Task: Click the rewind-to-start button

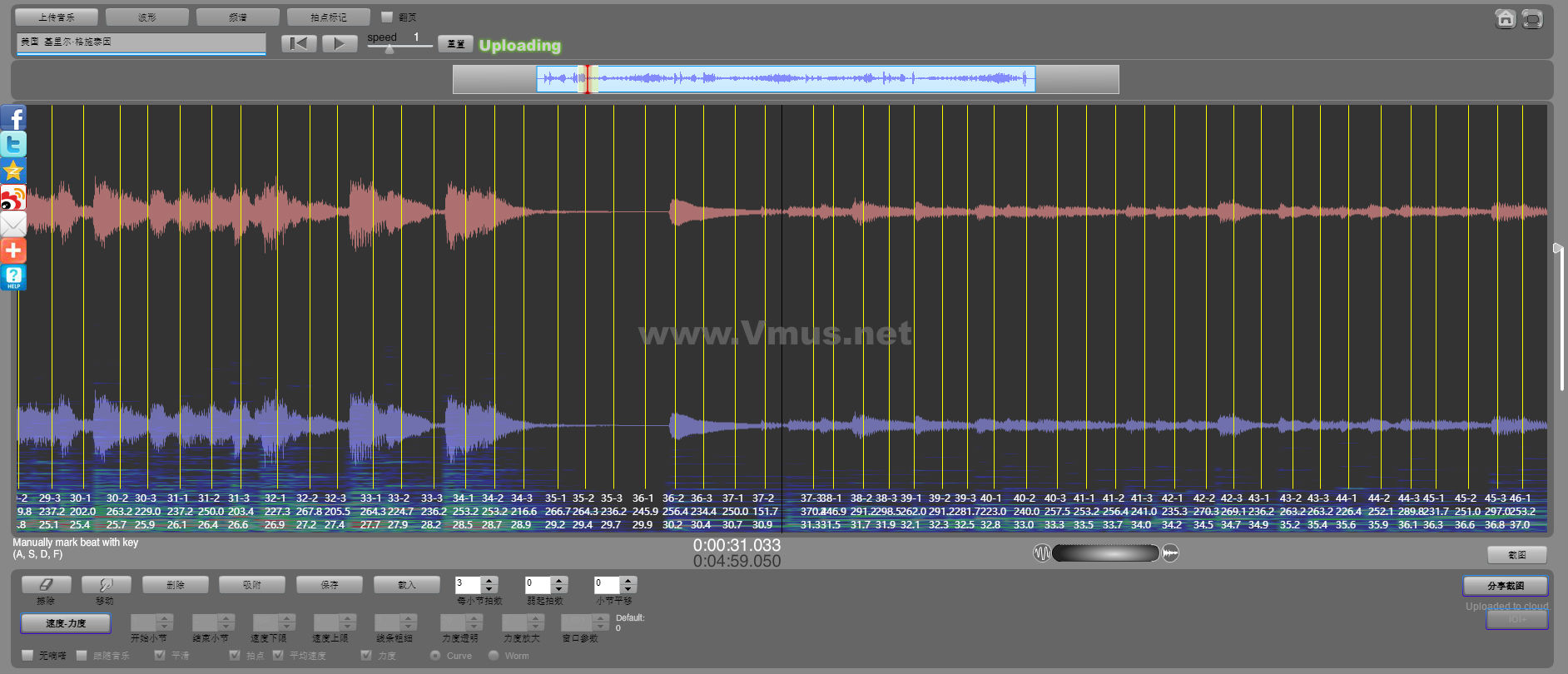Action: tap(299, 43)
